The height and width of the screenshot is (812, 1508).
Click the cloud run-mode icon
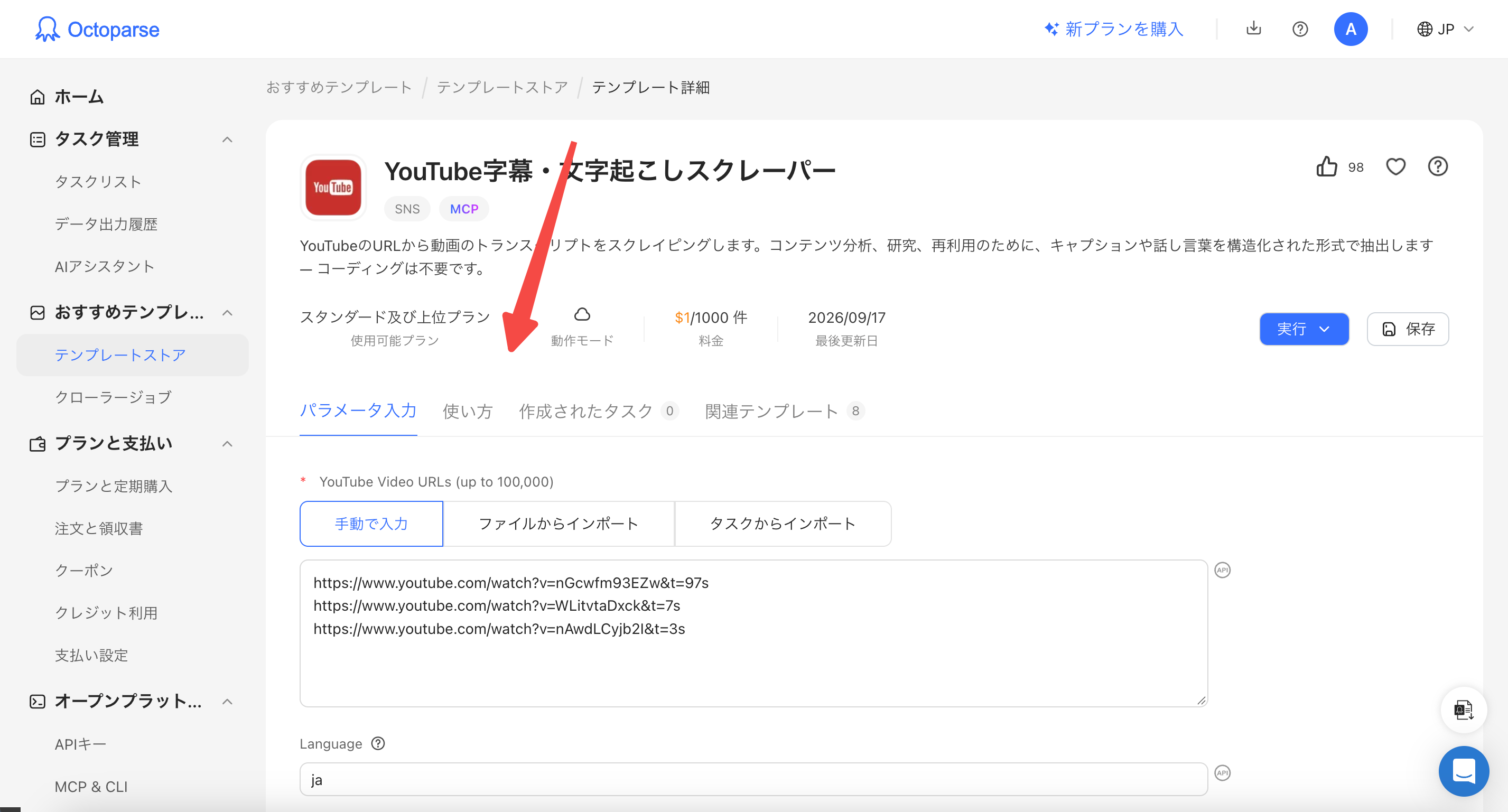coord(582,314)
